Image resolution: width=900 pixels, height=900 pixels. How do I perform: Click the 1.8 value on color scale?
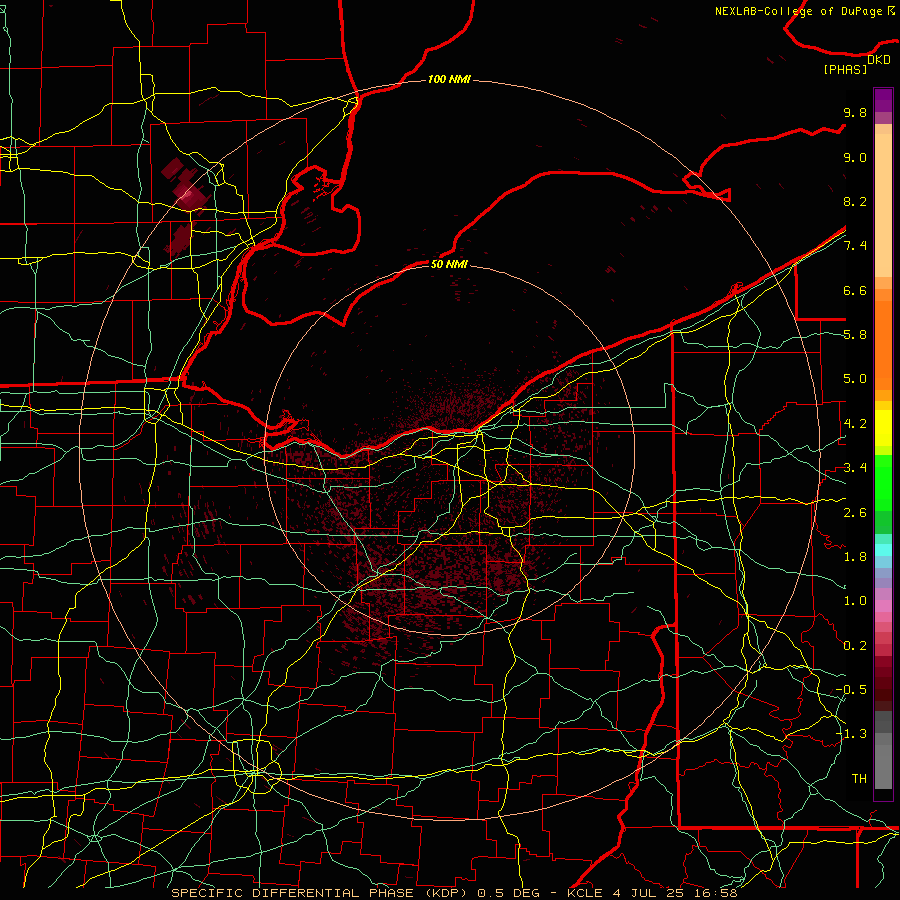click(x=855, y=557)
